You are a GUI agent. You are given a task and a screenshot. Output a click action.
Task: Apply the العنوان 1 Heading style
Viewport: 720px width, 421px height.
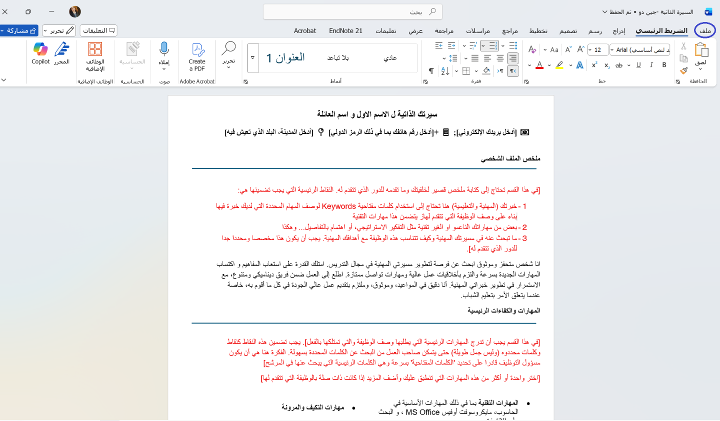tap(286, 58)
